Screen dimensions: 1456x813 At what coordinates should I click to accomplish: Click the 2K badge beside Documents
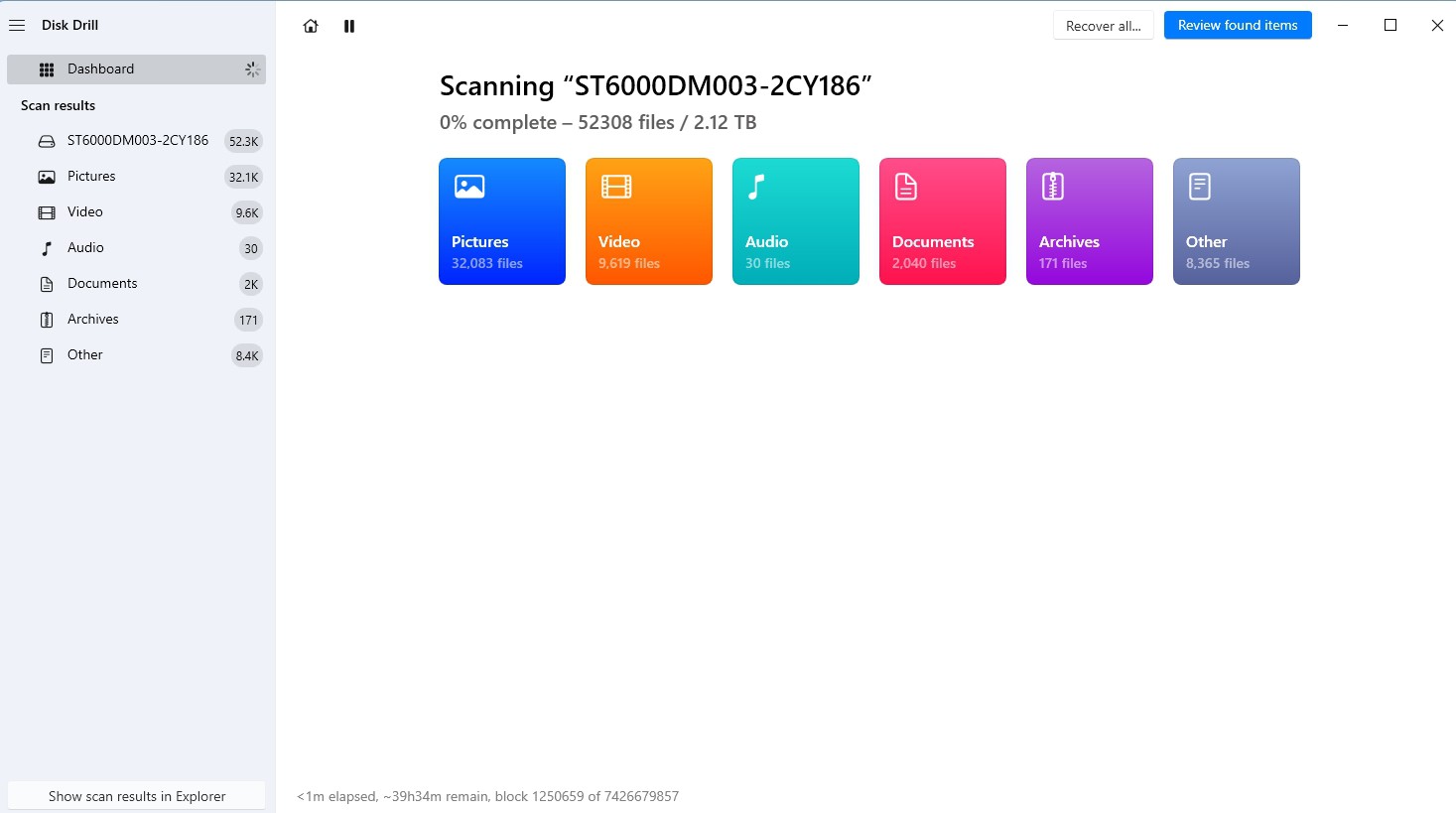[251, 284]
